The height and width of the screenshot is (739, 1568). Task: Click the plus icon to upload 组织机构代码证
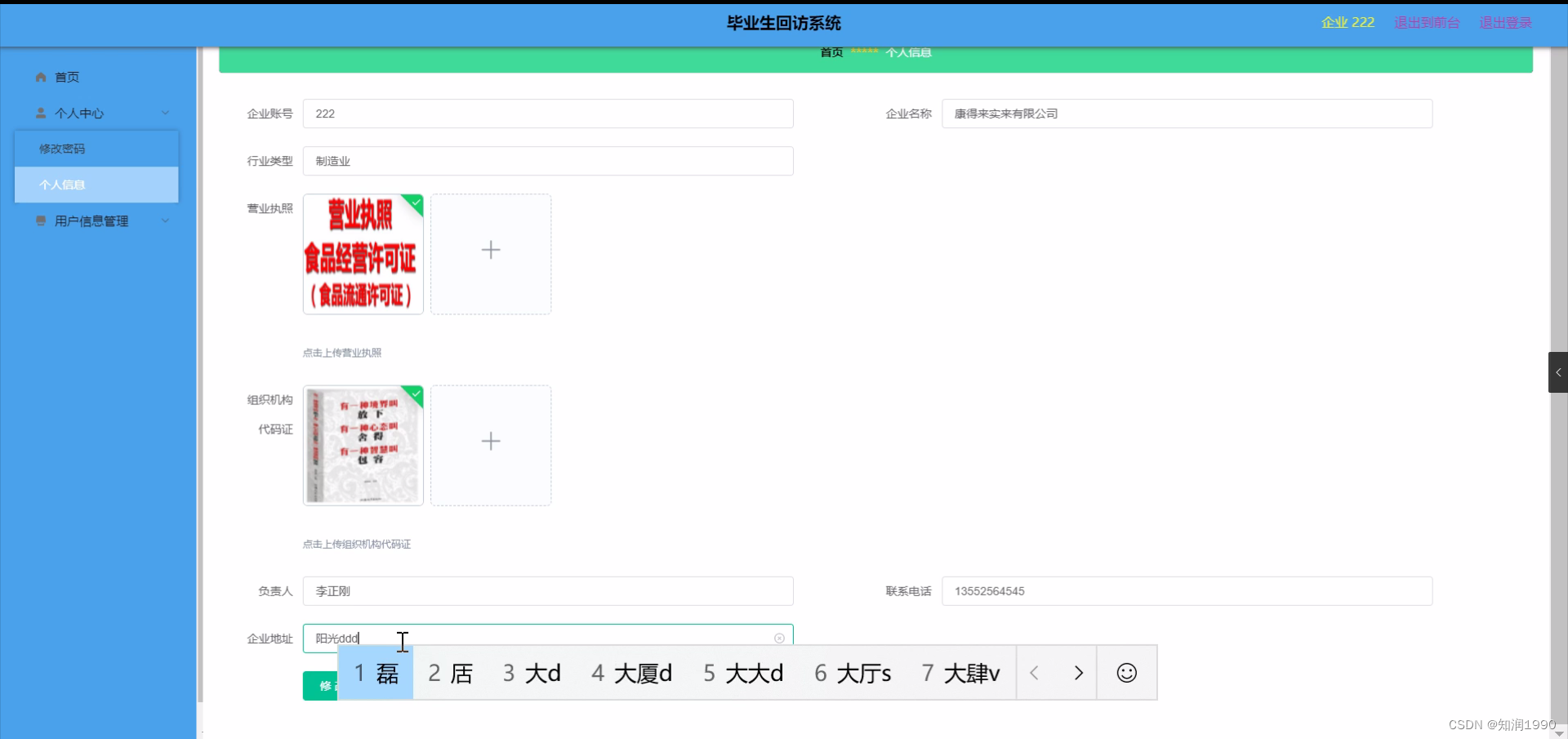click(491, 442)
